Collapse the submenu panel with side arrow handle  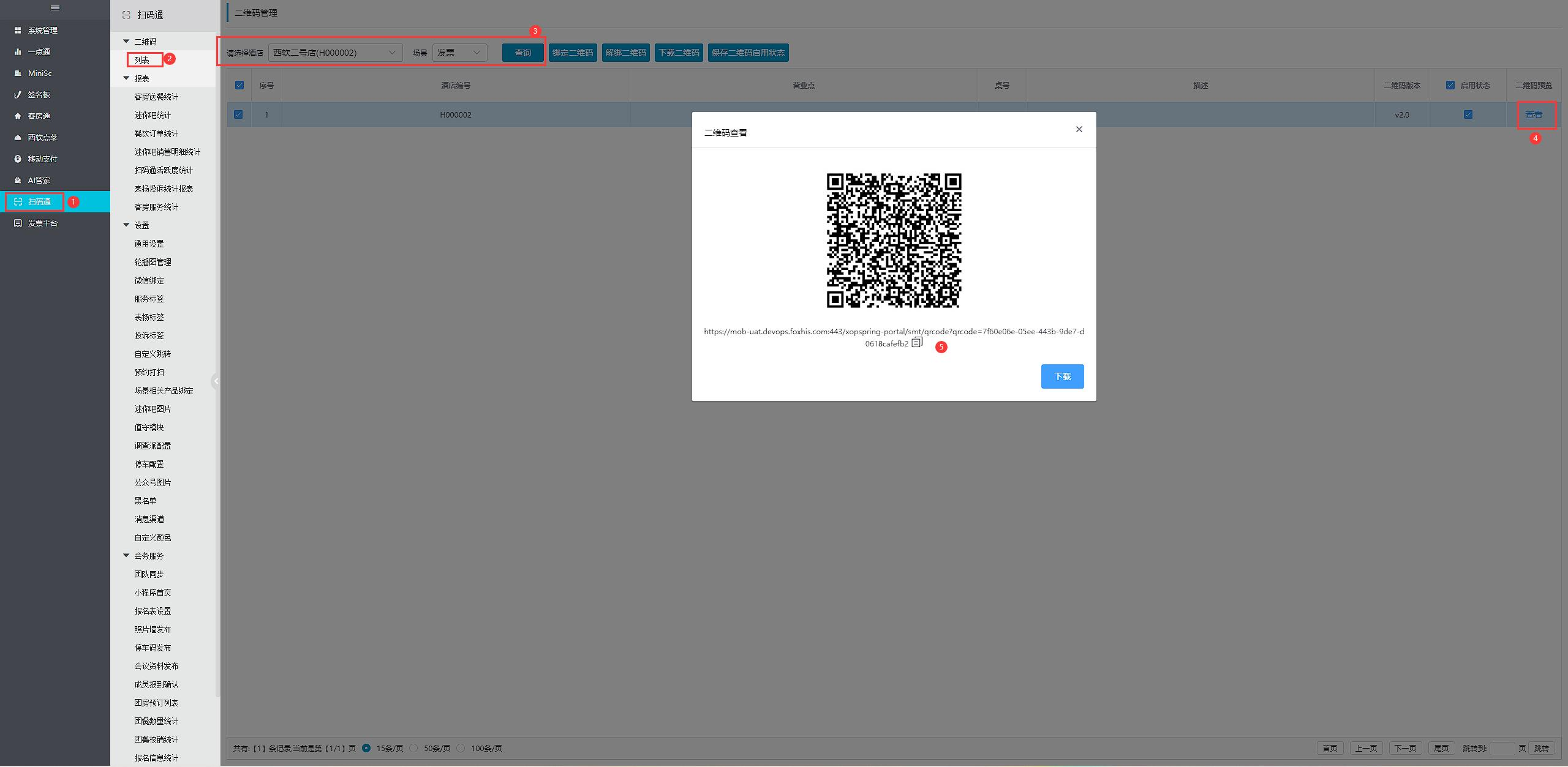tap(216, 381)
